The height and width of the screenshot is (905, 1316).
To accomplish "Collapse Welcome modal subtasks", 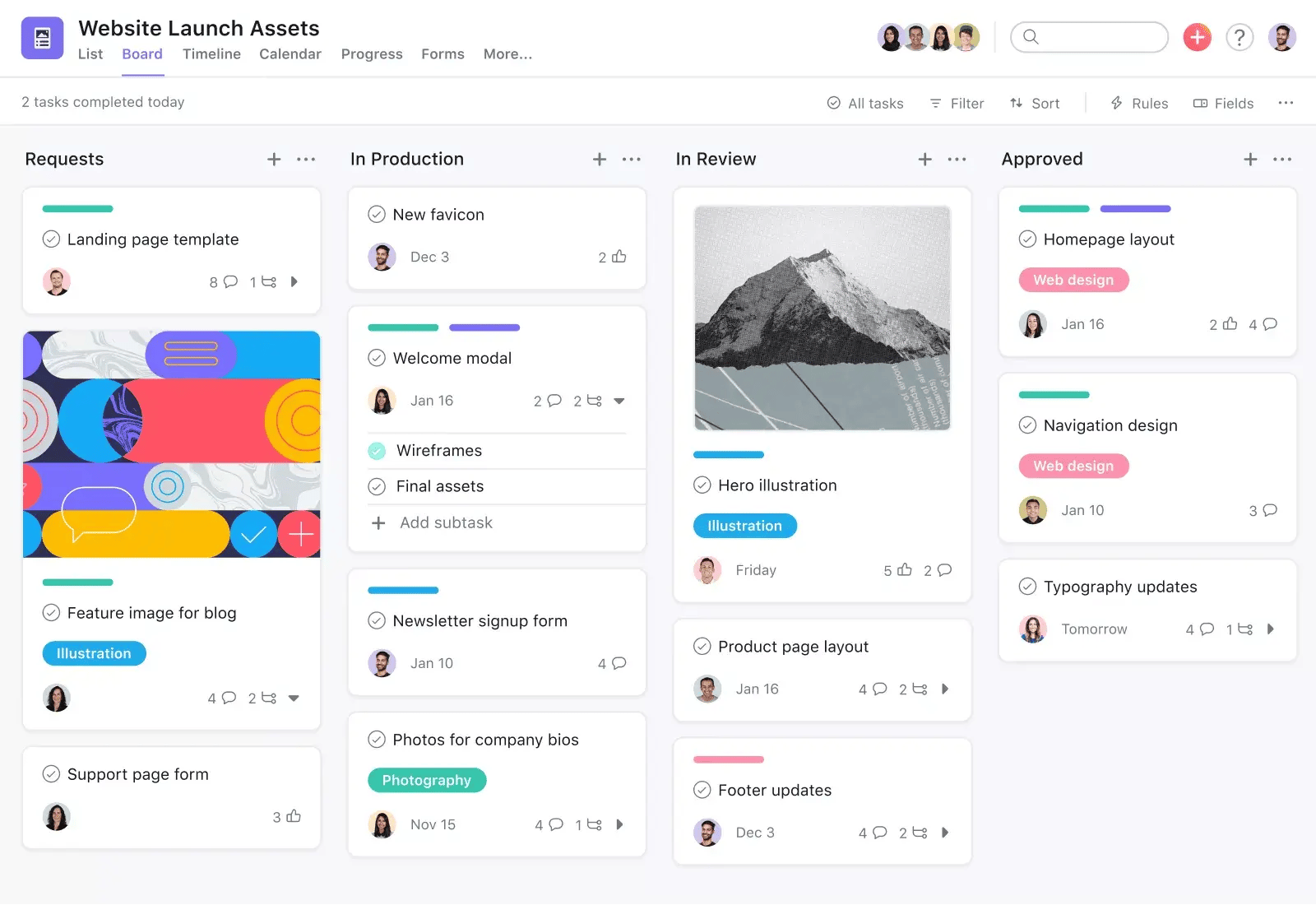I will (619, 401).
